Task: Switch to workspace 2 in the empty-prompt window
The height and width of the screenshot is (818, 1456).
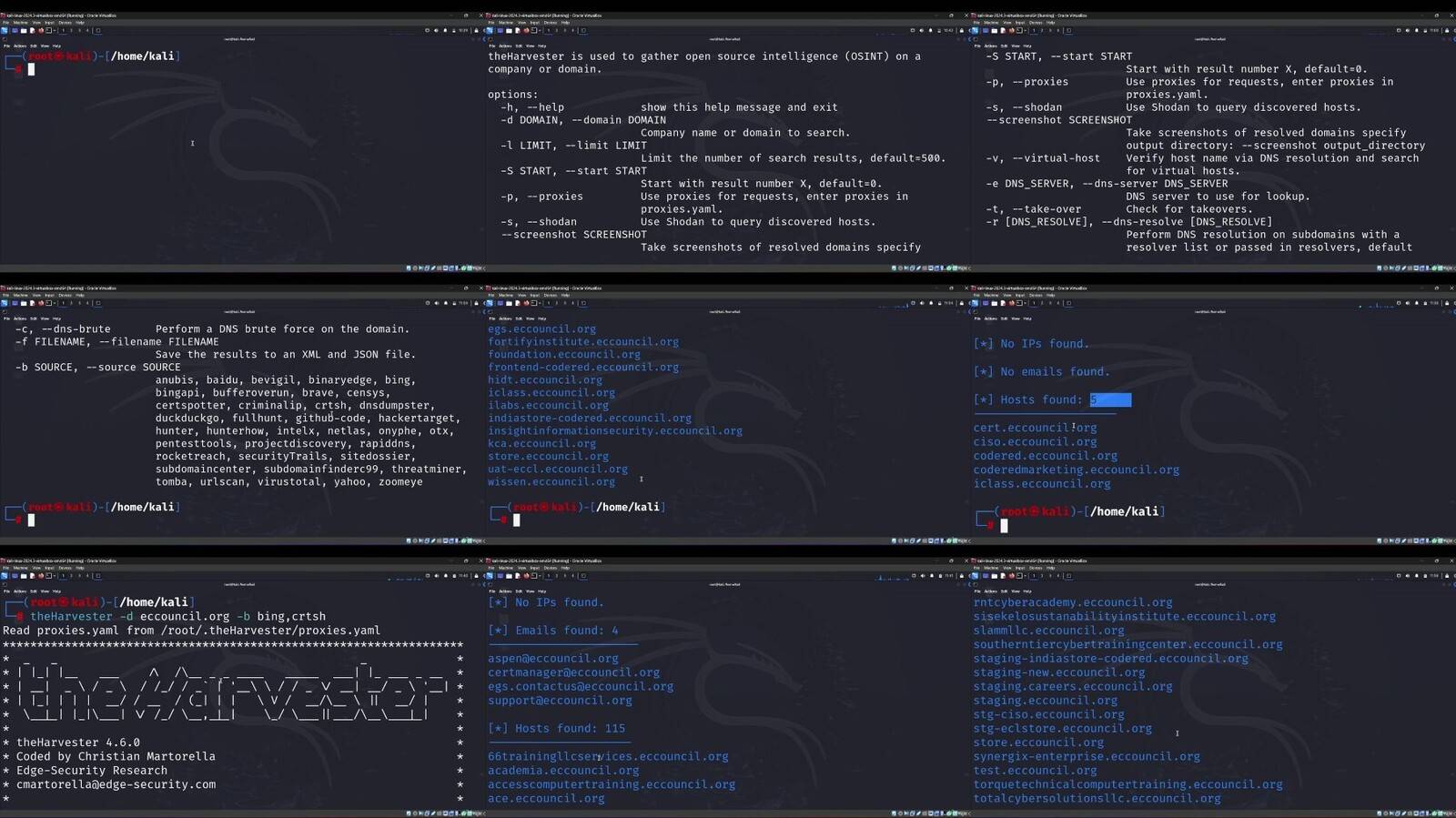Action: click(71, 30)
